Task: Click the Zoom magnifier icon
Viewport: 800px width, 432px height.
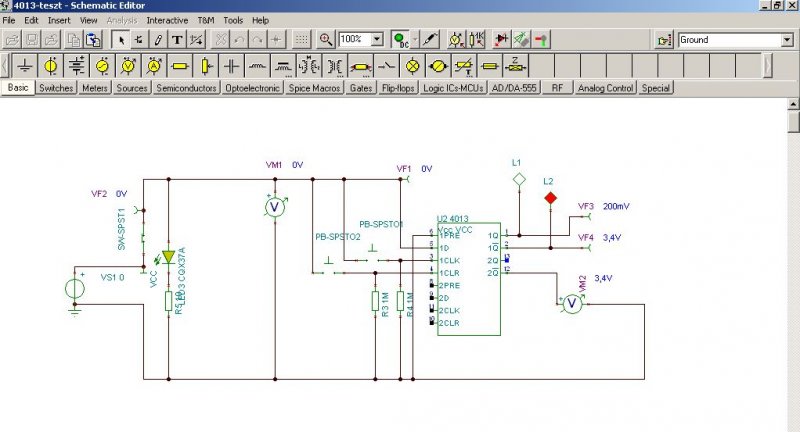Action: point(326,40)
